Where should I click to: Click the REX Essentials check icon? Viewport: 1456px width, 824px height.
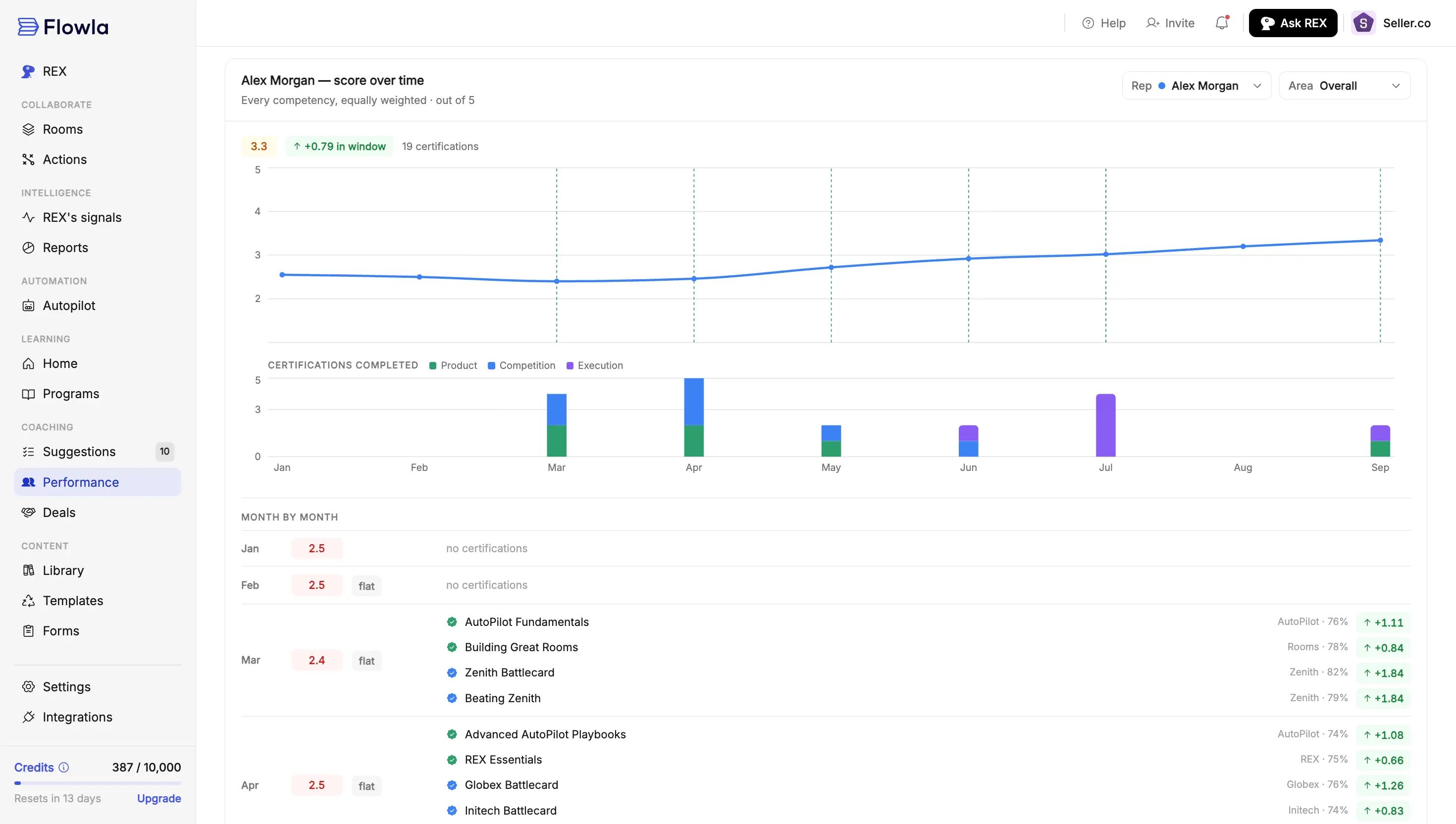pyautogui.click(x=452, y=760)
